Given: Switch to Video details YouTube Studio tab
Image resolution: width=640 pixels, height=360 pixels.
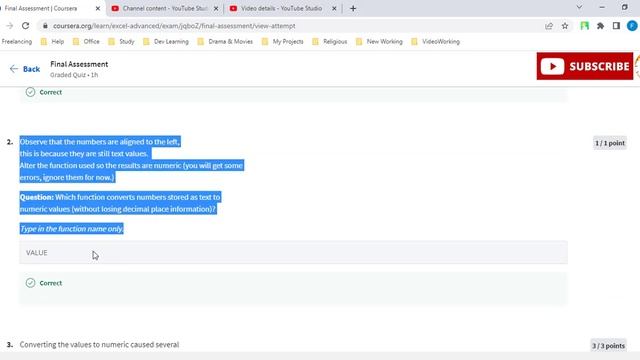Looking at the screenshot, I should pyautogui.click(x=282, y=8).
